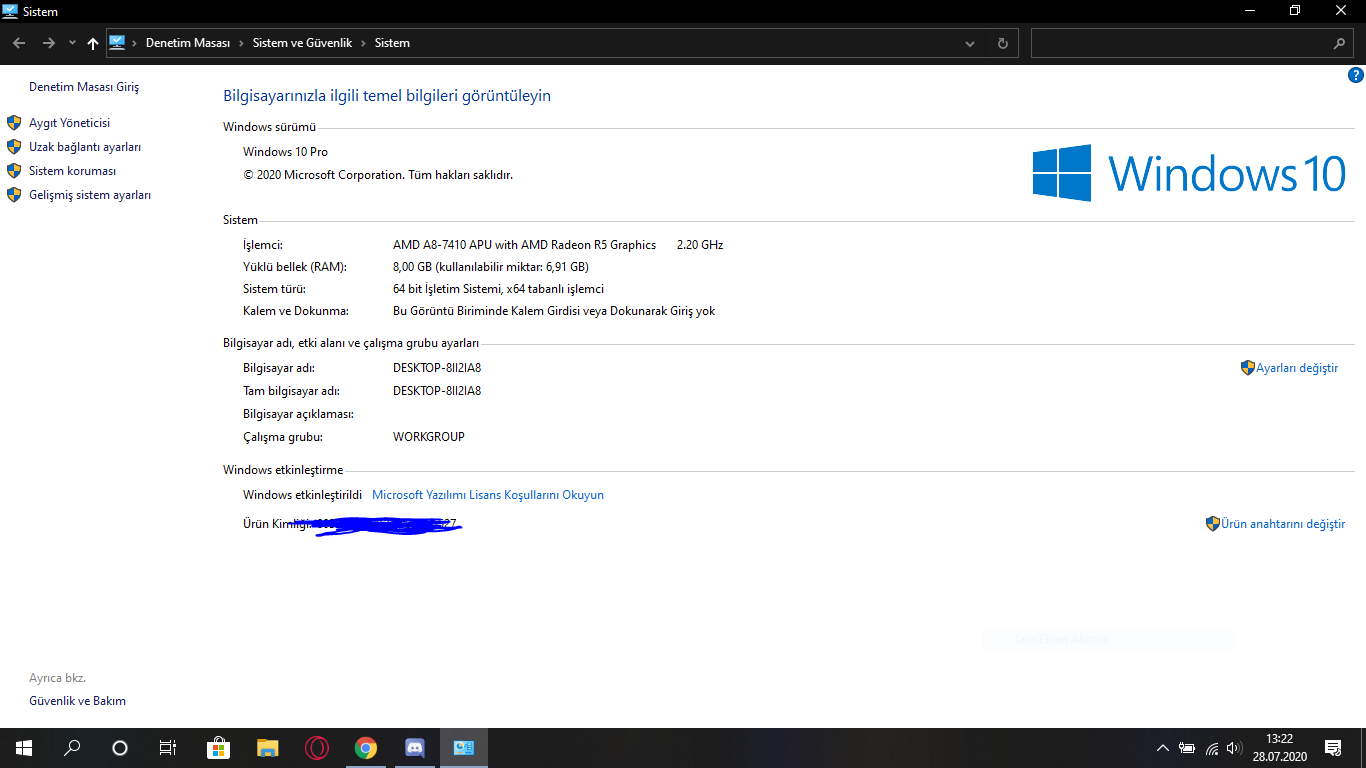Image resolution: width=1366 pixels, height=768 pixels.
Task: Read Microsoft Yazılımı Lisans Koşullarını Okuyun link
Action: pyautogui.click(x=488, y=495)
